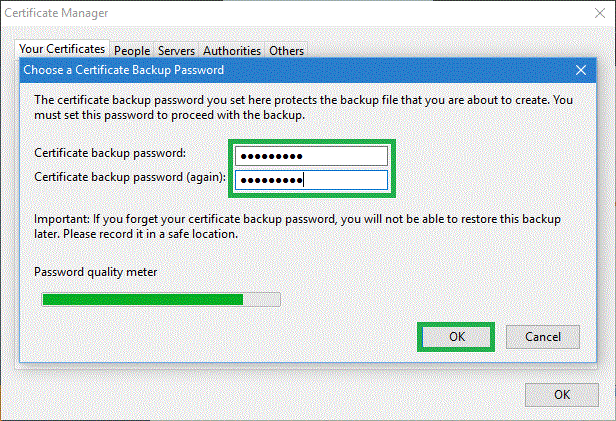Click the empty gray end of the quality meter
This screenshot has width=616, height=421.
click(x=262, y=299)
